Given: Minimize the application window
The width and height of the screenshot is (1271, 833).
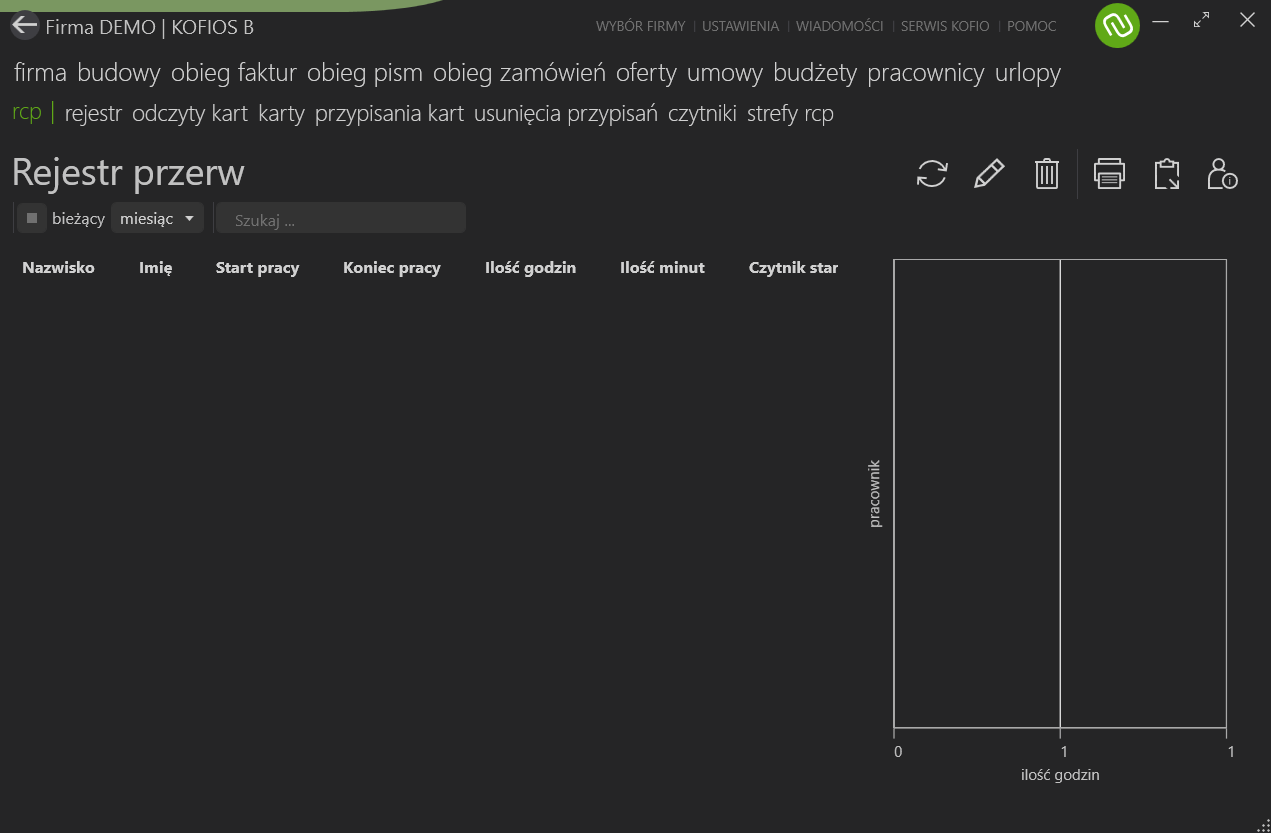Looking at the screenshot, I should tap(1161, 20).
